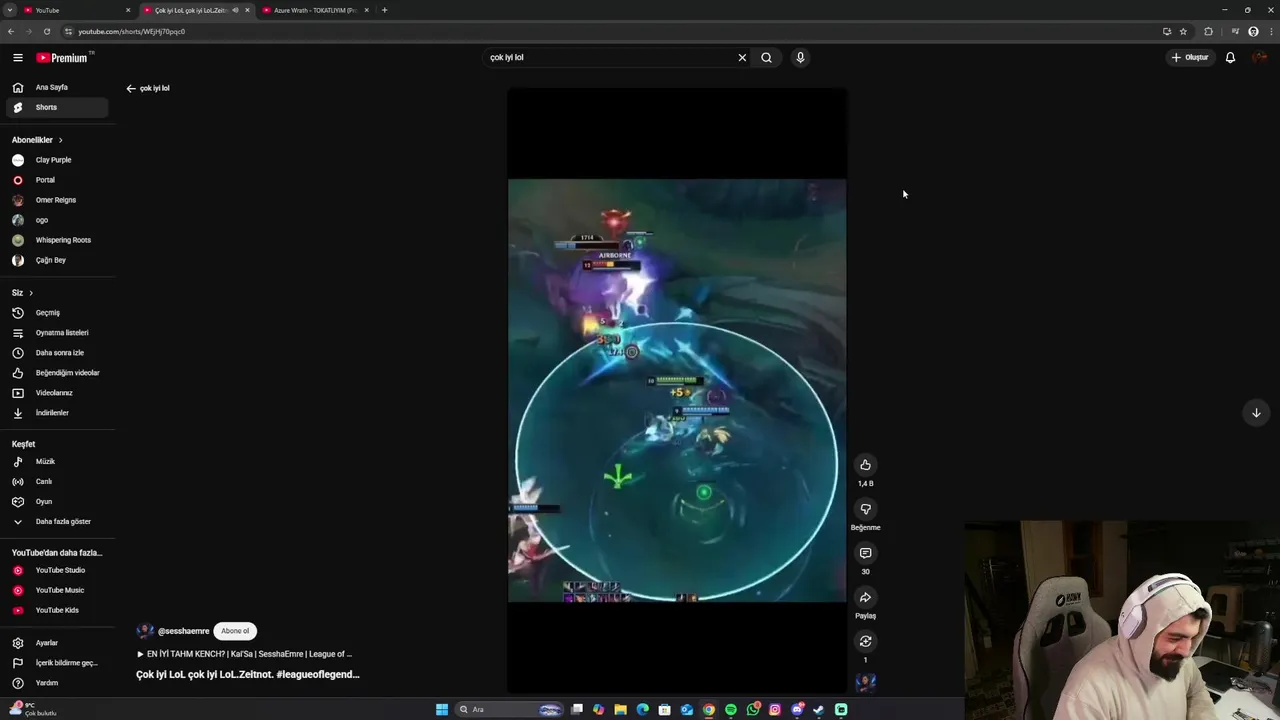
Task: Open the notifications bell
Action: click(x=1230, y=57)
